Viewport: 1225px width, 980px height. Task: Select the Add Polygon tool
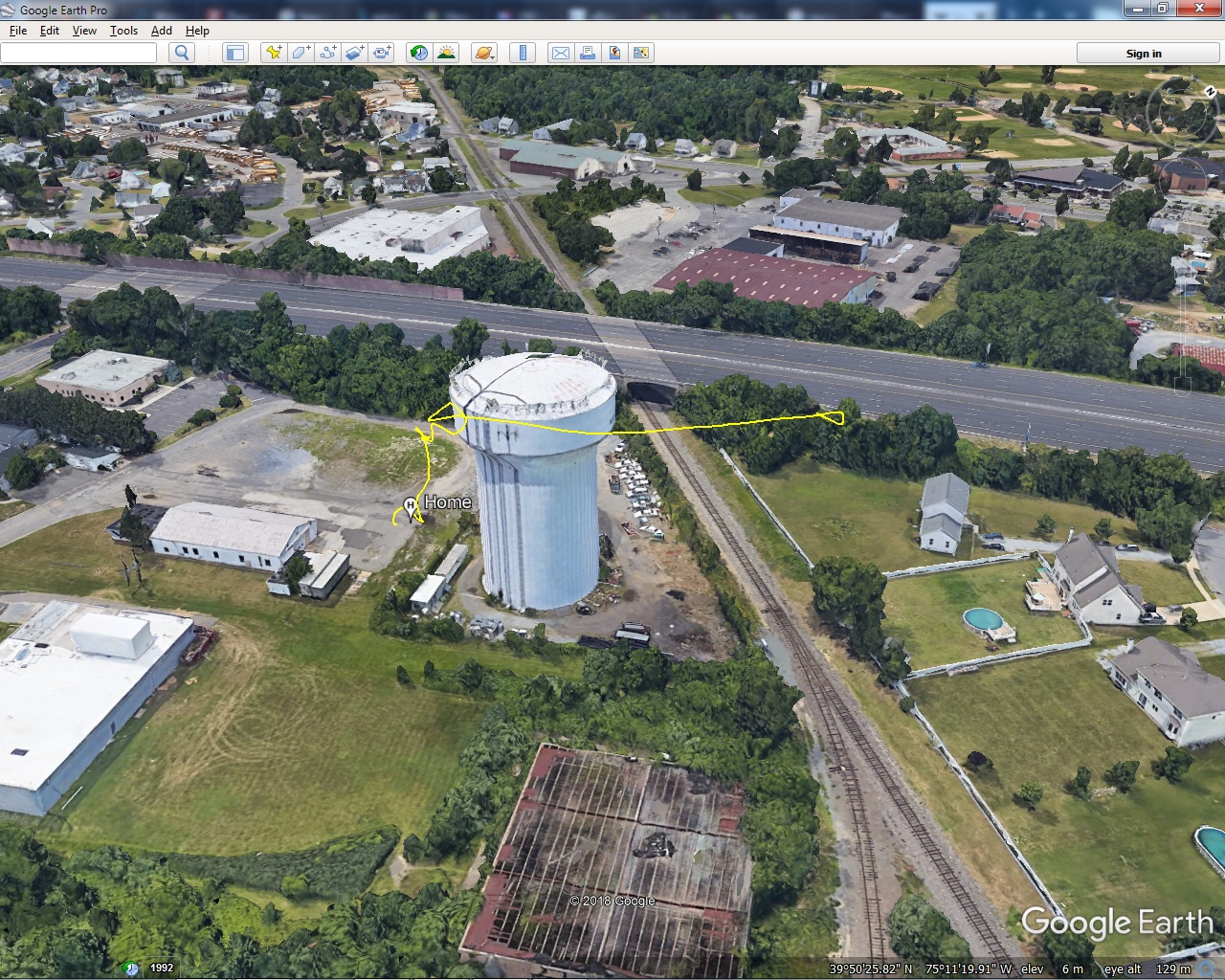(x=301, y=53)
